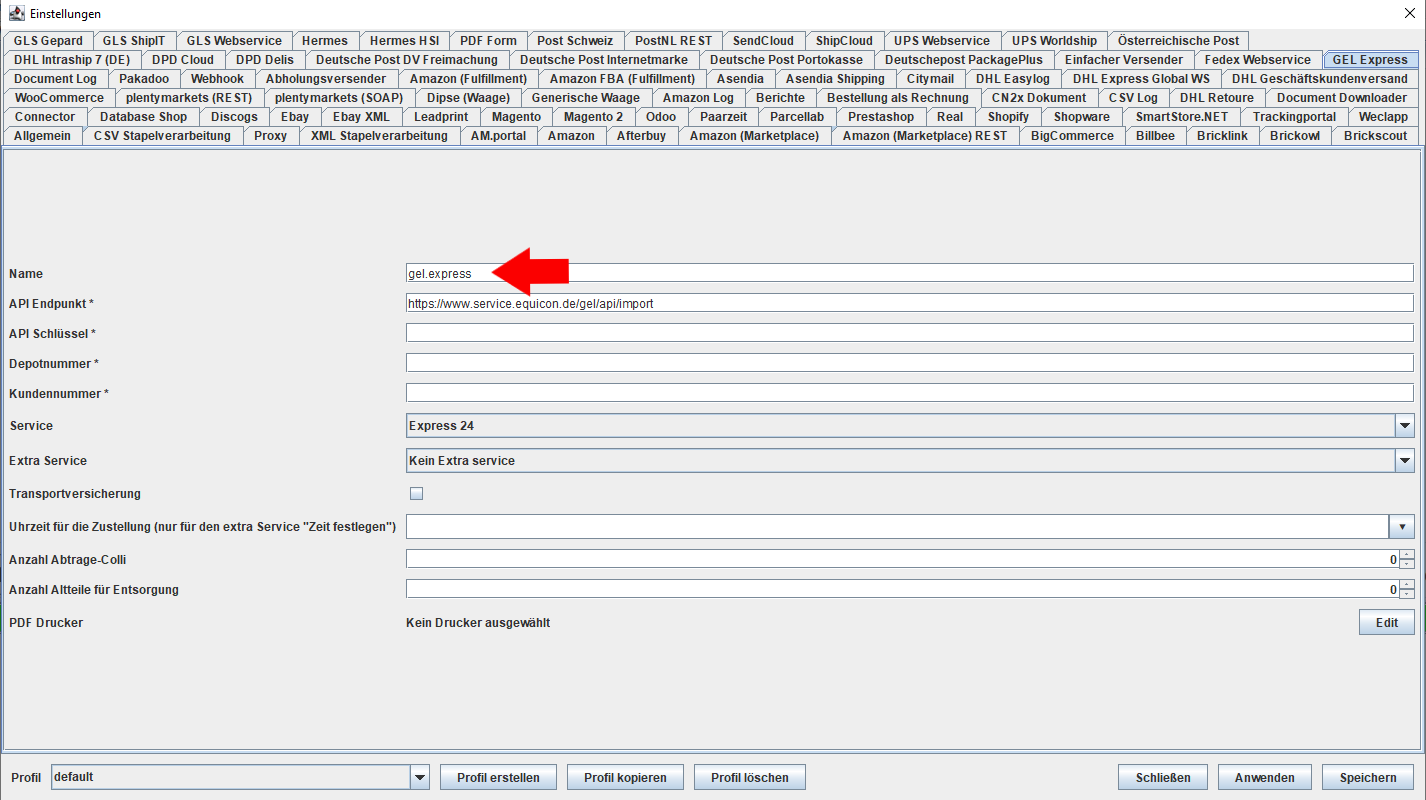Screen dimensions: 1426x800
Task: Switch to the Afterbuy tab
Action: coord(641,136)
